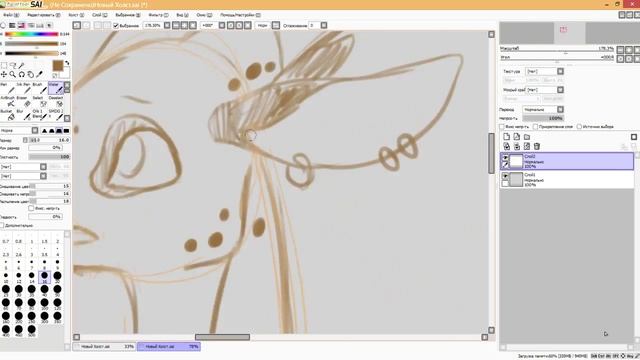Select brush size 20 preset
The width and height of the screenshot is (640, 360).
point(58,277)
